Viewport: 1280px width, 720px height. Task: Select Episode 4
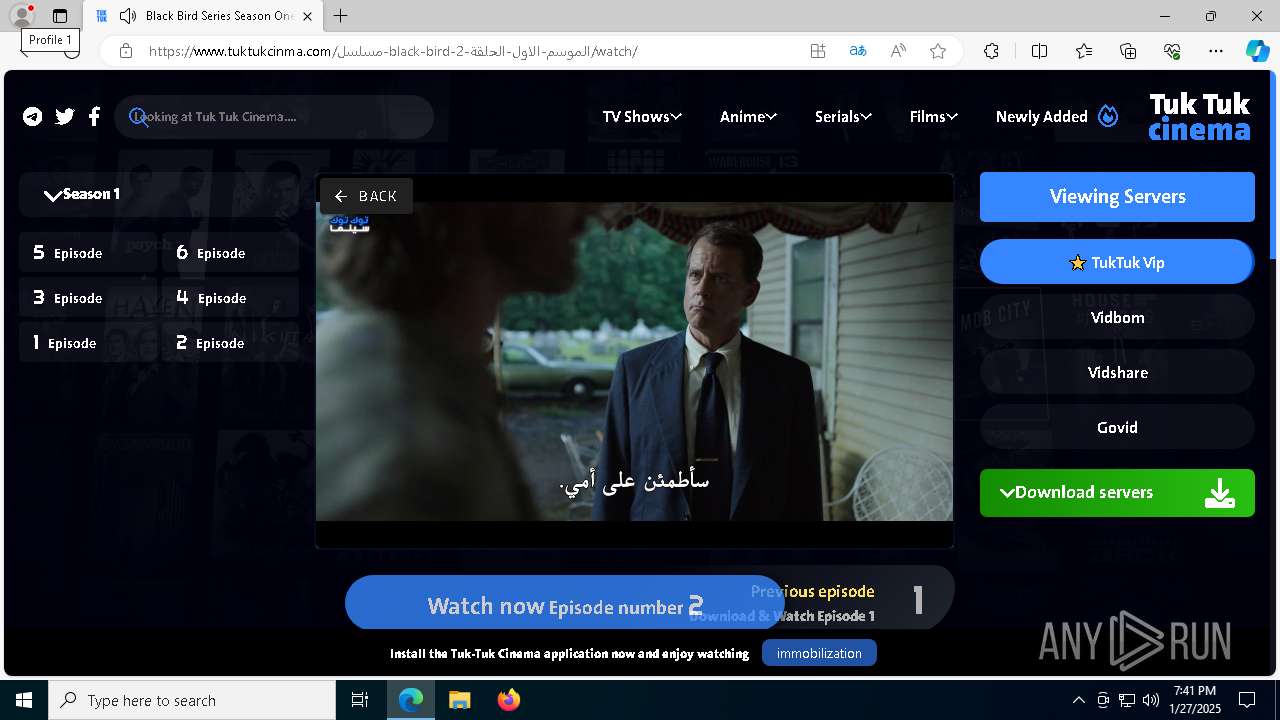click(x=231, y=298)
